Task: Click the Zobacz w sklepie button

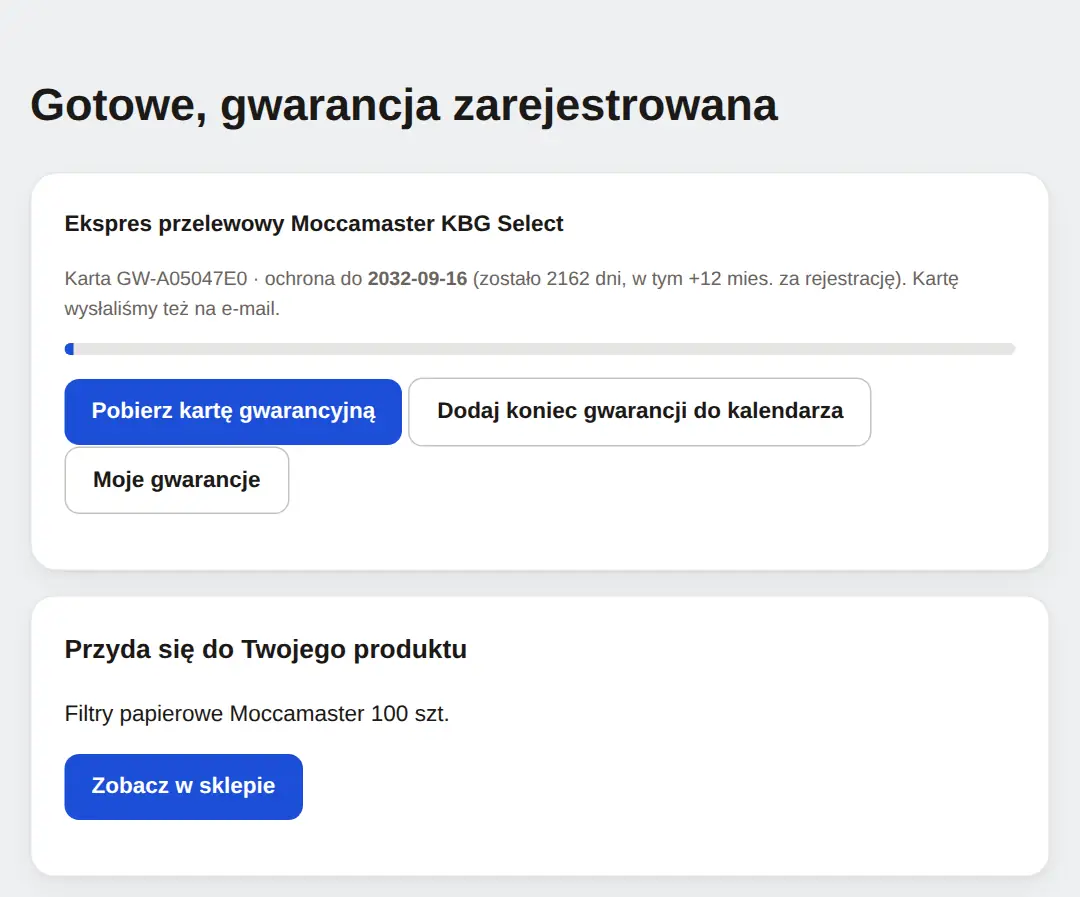Action: point(183,786)
